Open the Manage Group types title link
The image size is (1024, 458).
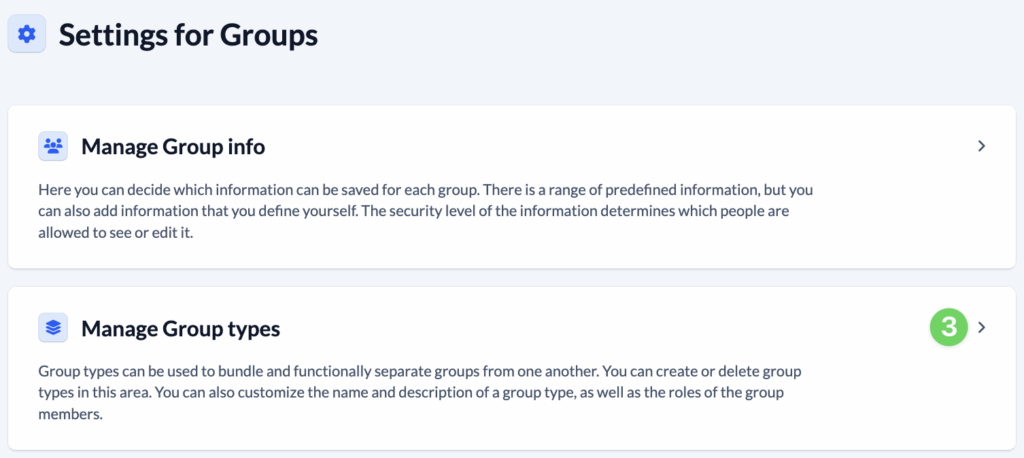coord(180,328)
